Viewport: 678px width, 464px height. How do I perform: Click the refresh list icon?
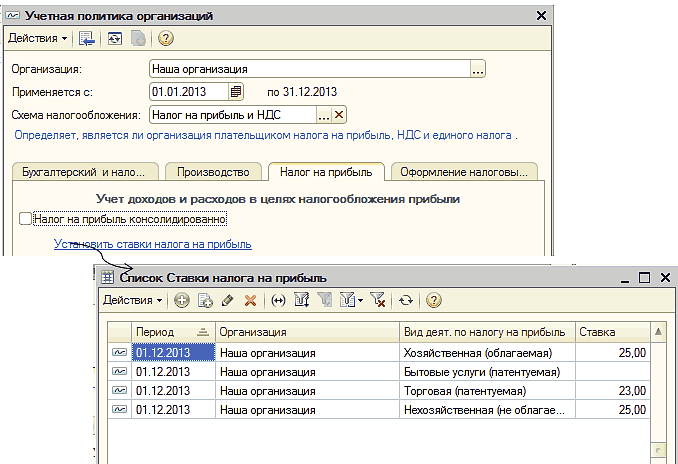point(405,299)
